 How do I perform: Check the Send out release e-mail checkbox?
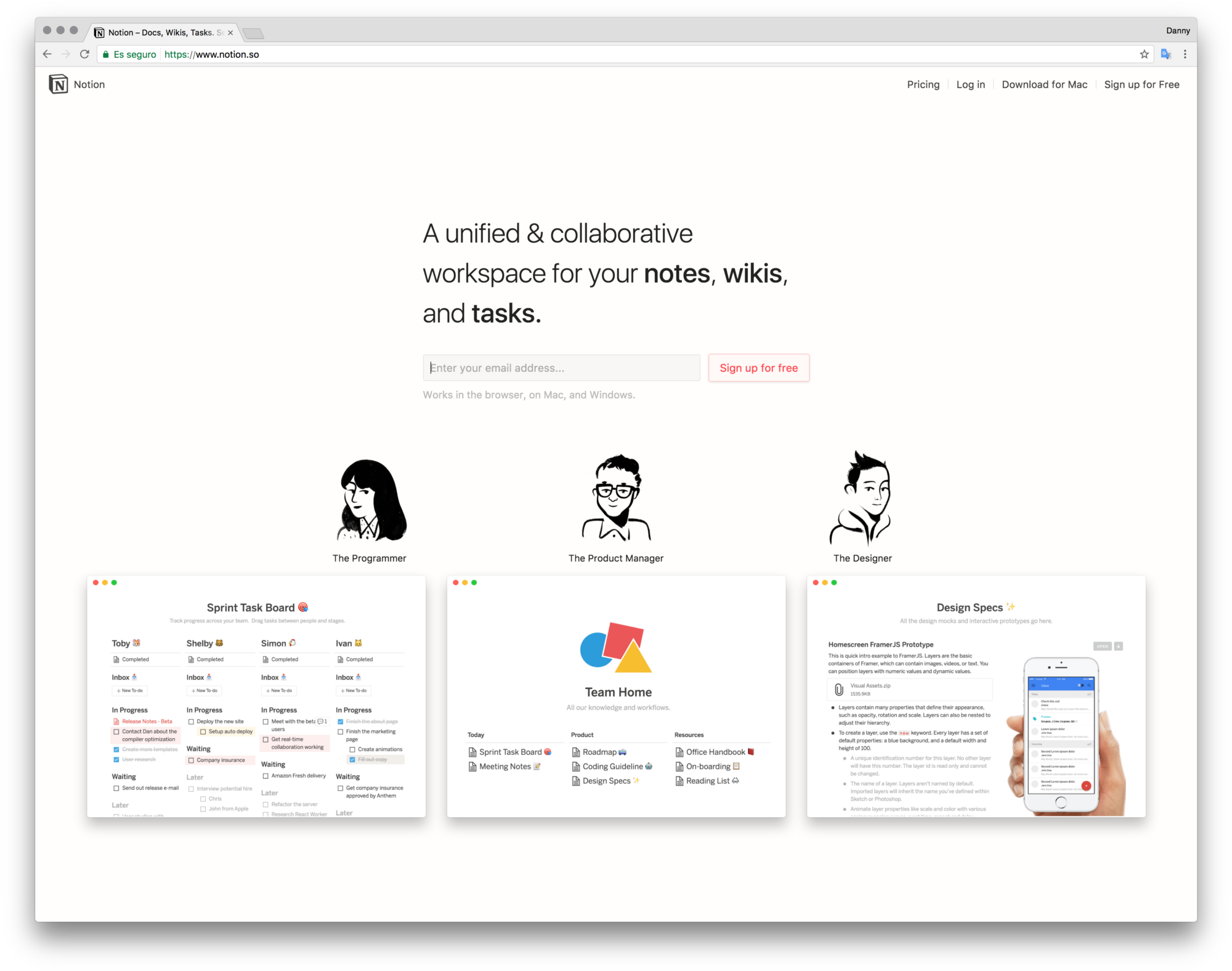pos(116,788)
